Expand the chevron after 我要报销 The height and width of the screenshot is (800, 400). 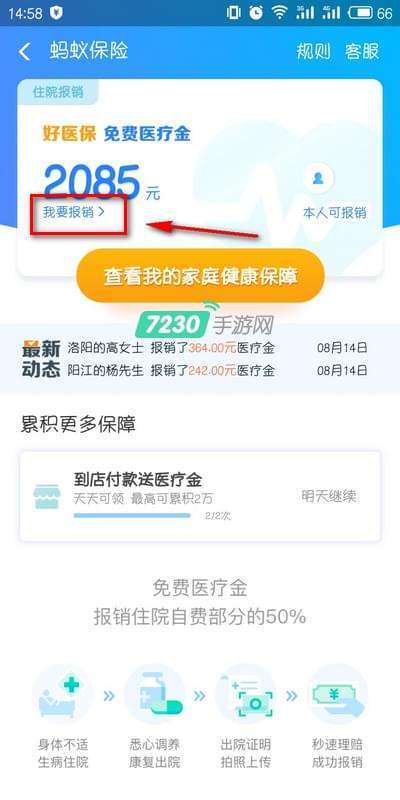point(101,212)
